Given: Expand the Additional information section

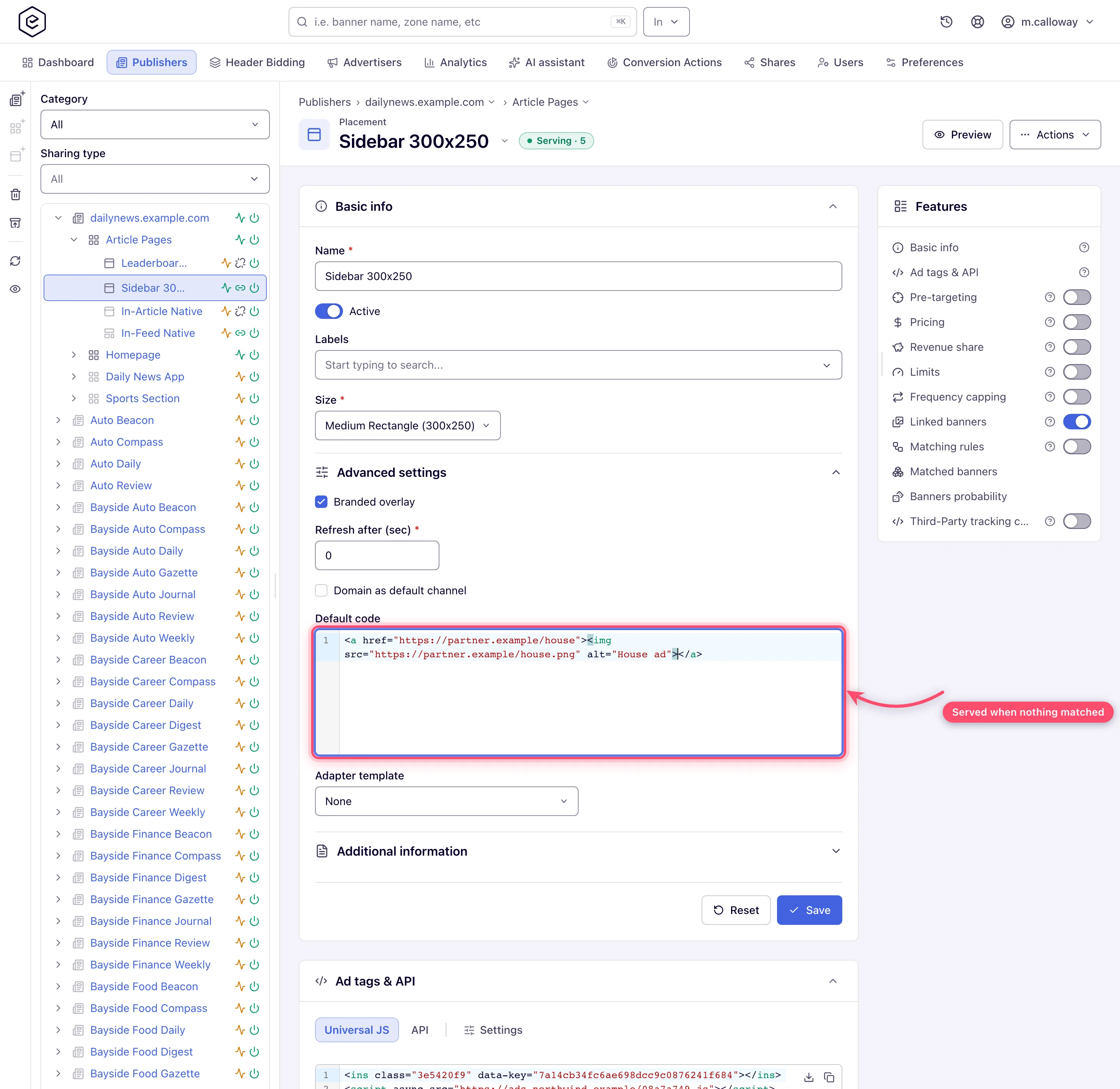Looking at the screenshot, I should (x=578, y=851).
